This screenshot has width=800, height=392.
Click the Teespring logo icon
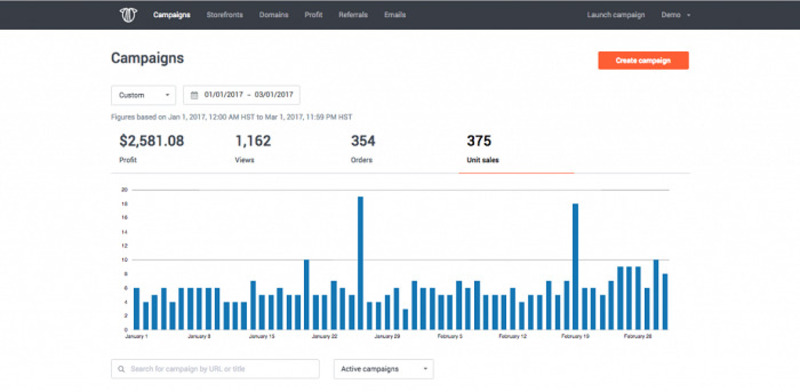(128, 15)
